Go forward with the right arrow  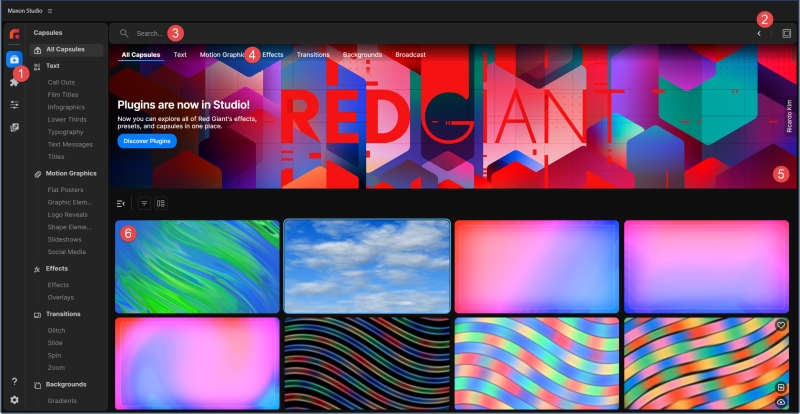pos(771,34)
